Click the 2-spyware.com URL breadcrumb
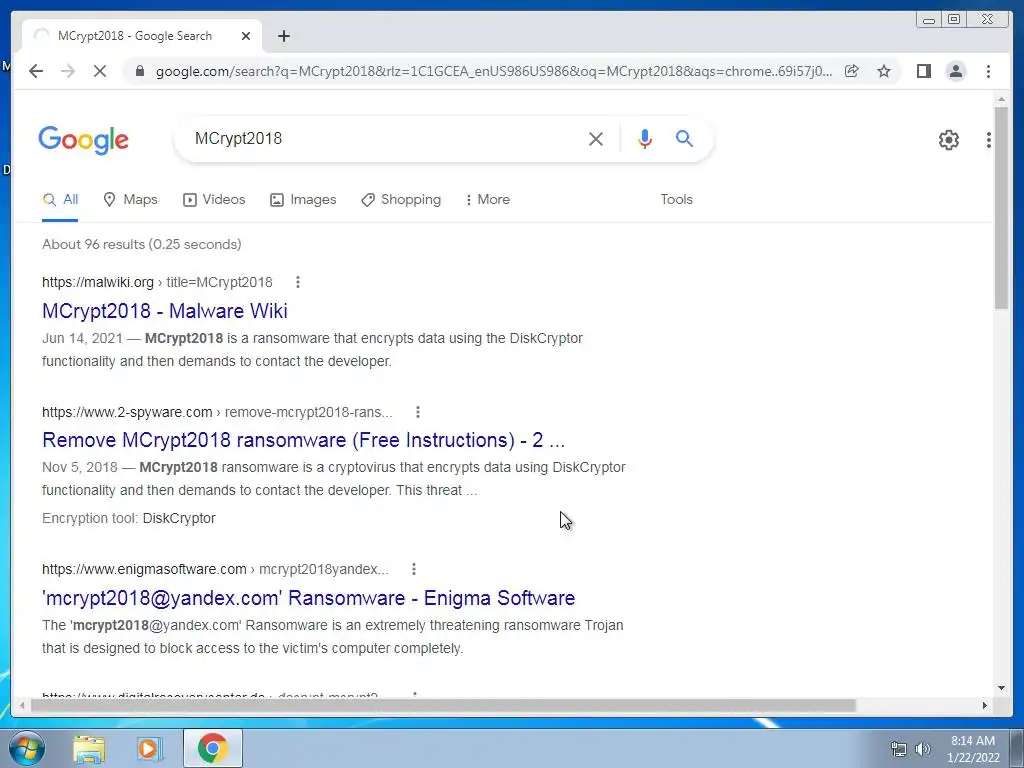The height and width of the screenshot is (768, 1024). tap(217, 412)
